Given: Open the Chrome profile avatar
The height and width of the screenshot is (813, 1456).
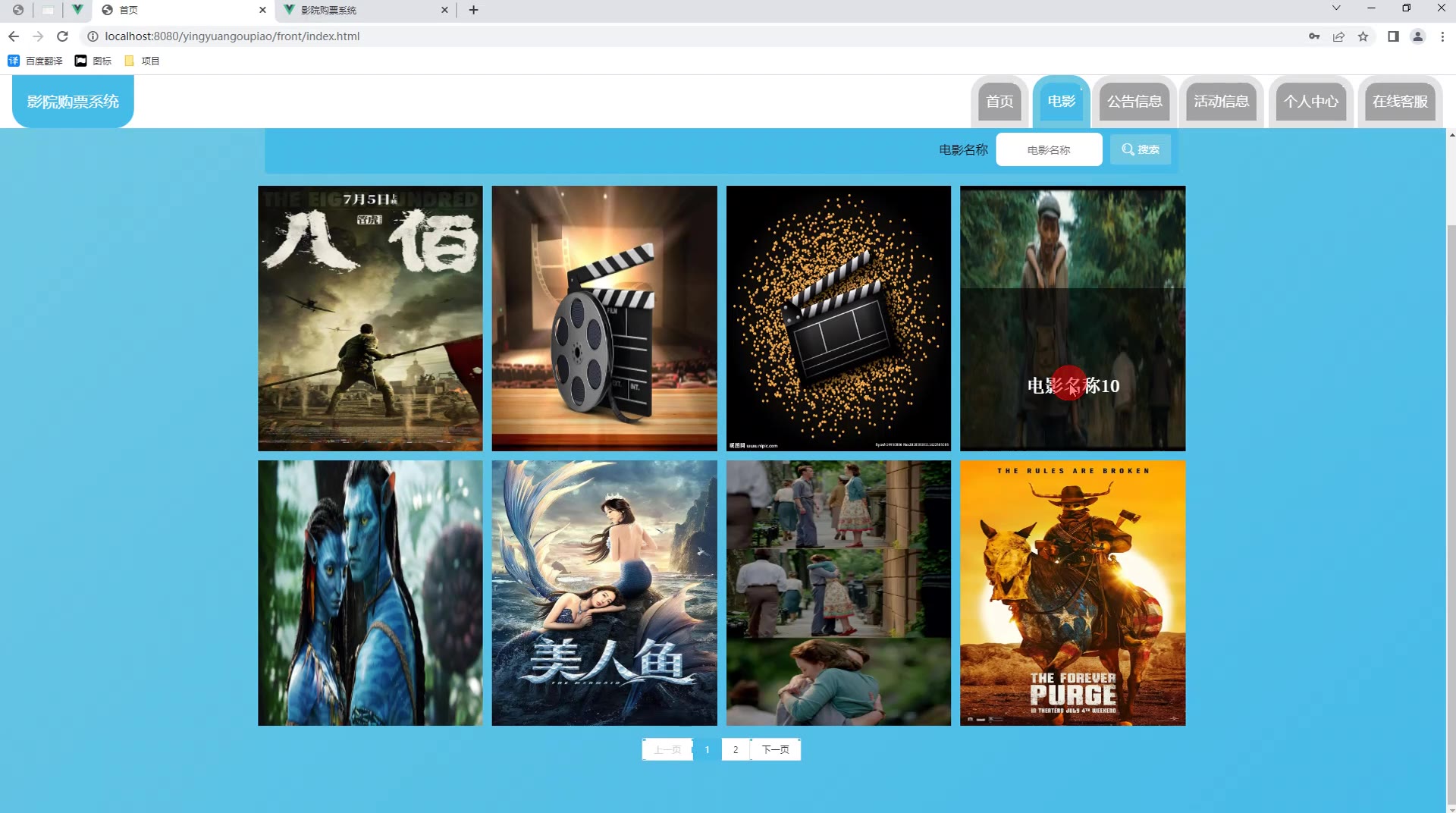Looking at the screenshot, I should (x=1417, y=36).
